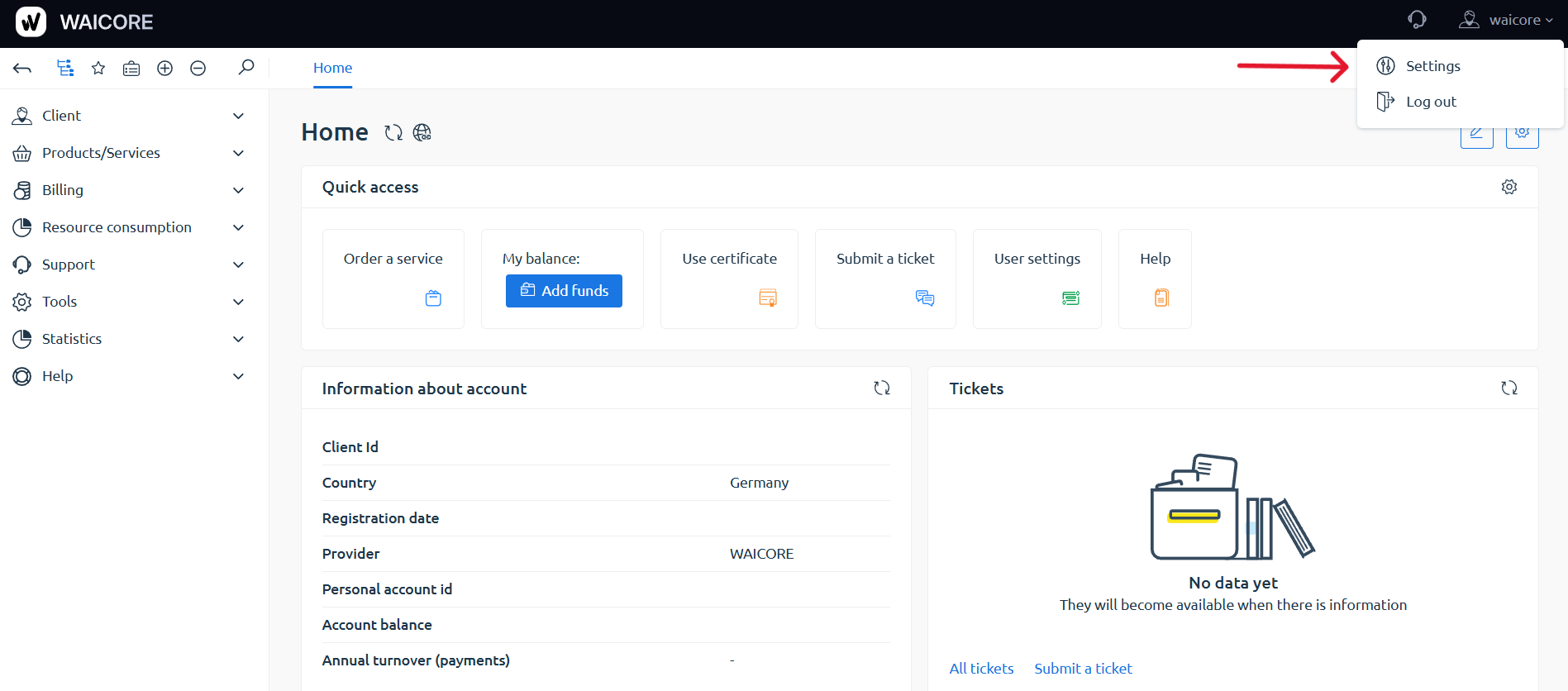Click the briefcase toolbar icon
The width and height of the screenshot is (1568, 691).
[131, 69]
